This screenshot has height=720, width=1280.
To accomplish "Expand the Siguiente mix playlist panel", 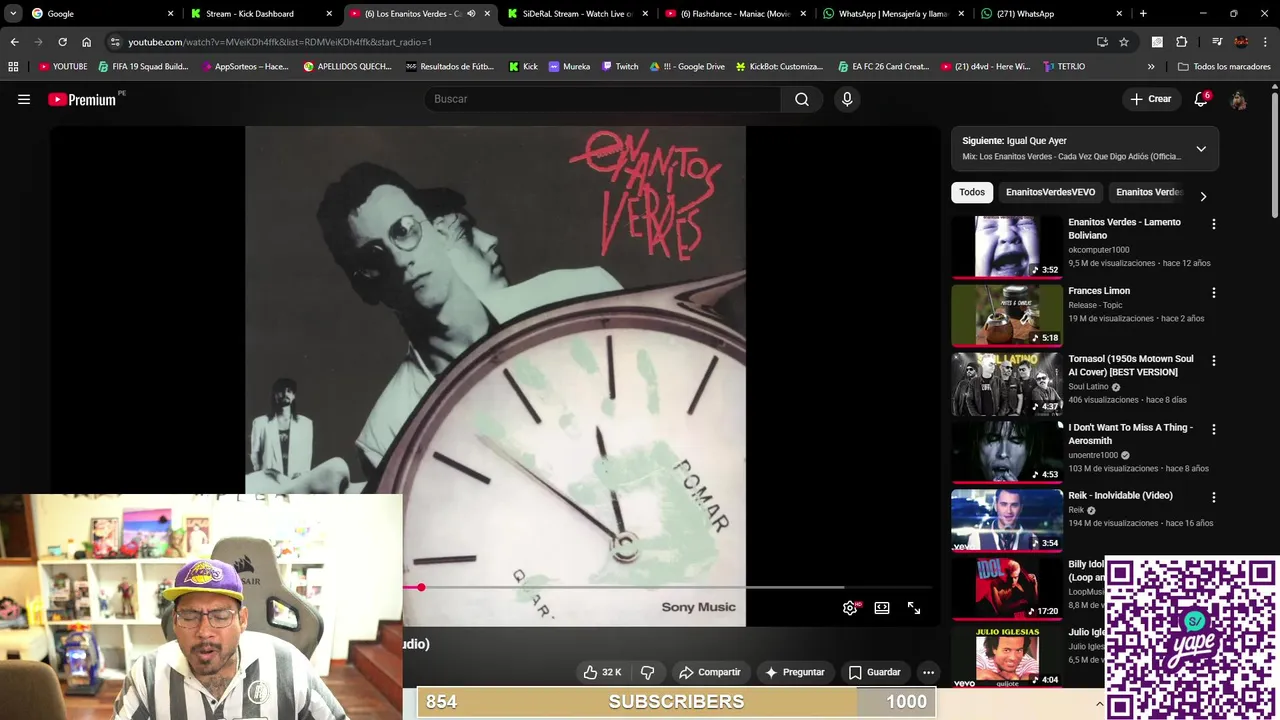I will (1201, 149).
